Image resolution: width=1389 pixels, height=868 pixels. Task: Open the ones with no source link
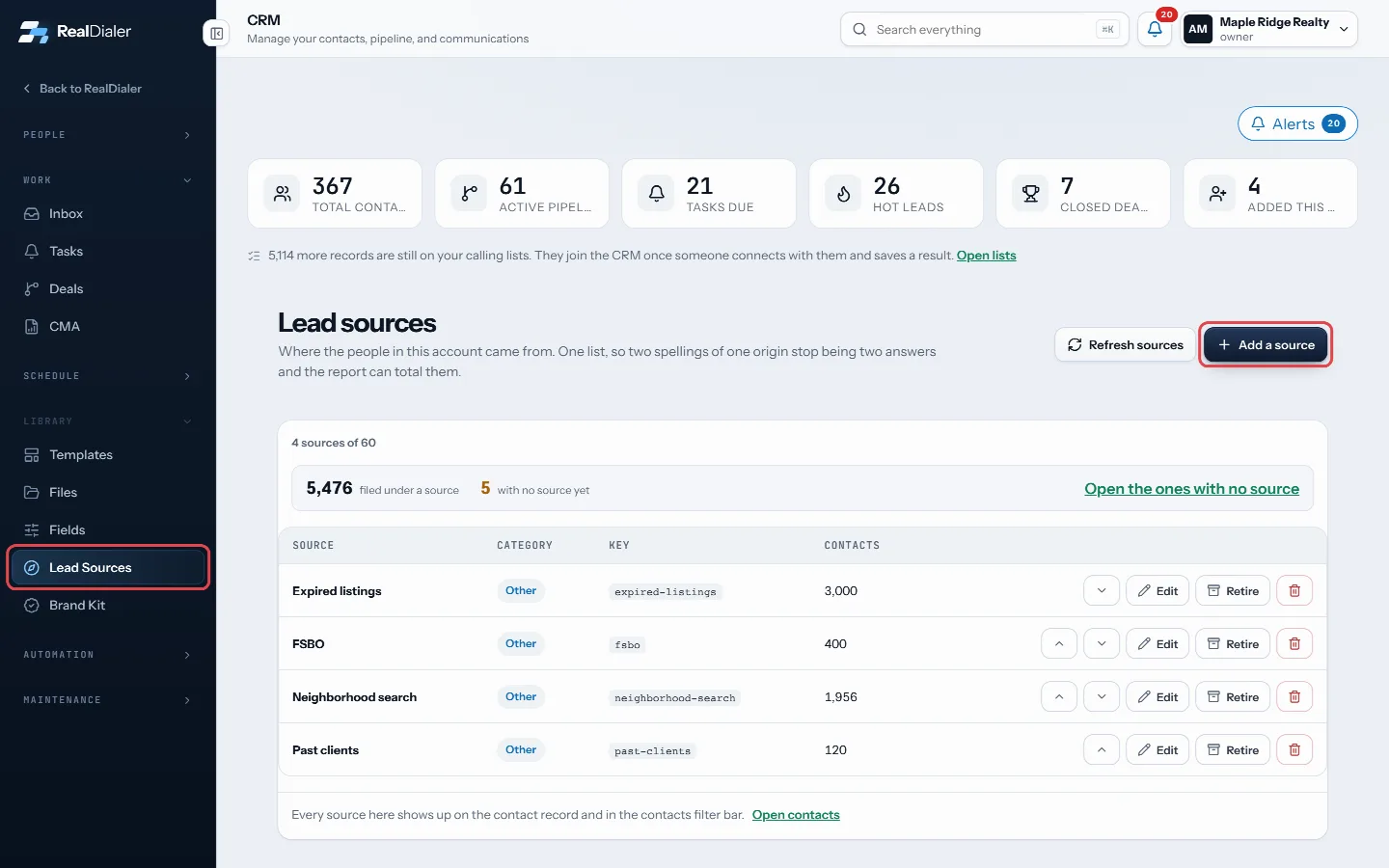click(1191, 489)
